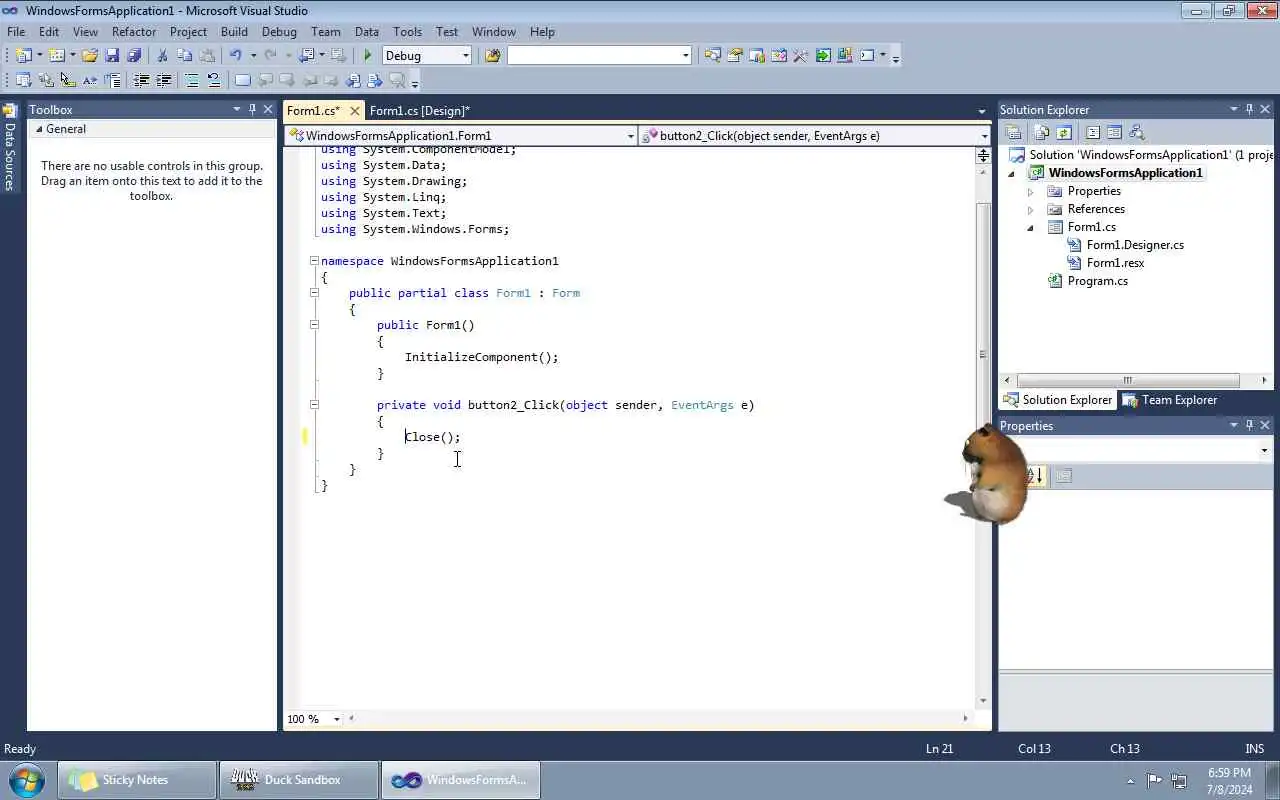The height and width of the screenshot is (800, 1280).
Task: Pin the Toolbox panel with auto-hide pin
Action: click(x=252, y=109)
